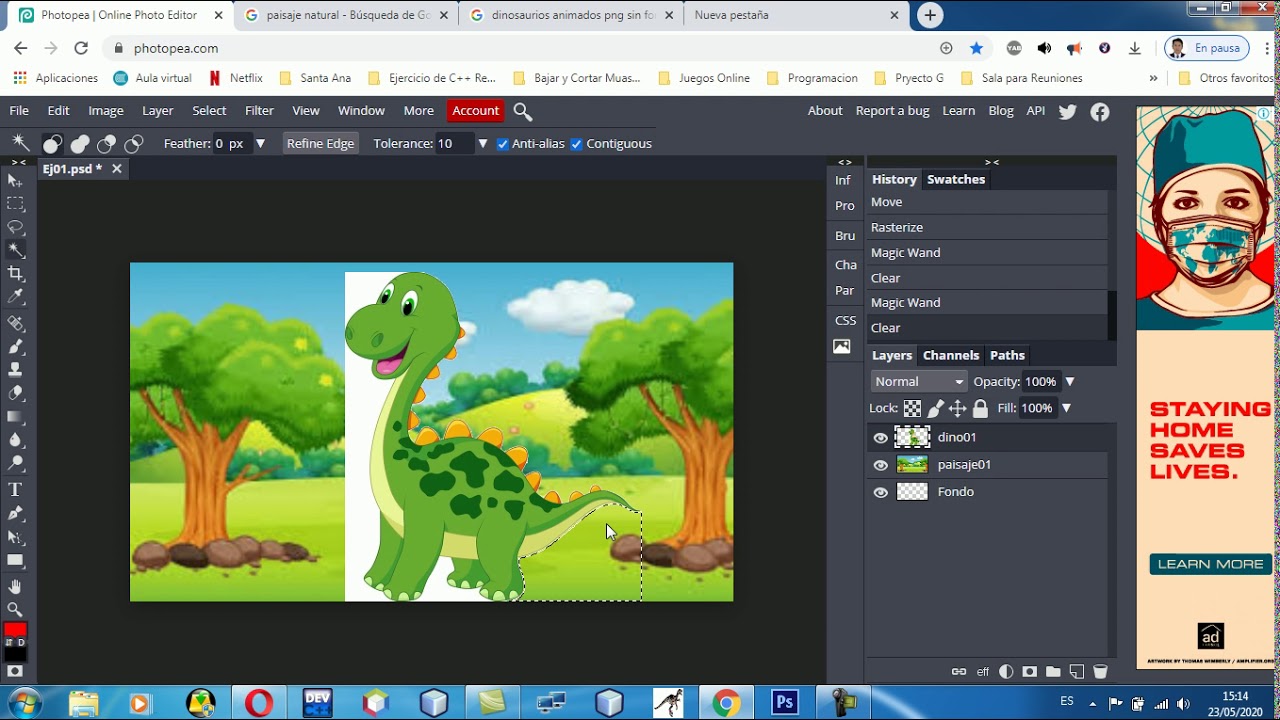This screenshot has width=1280, height=720.
Task: Open the Fill slider dropdown arrow
Action: pyautogui.click(x=1066, y=408)
